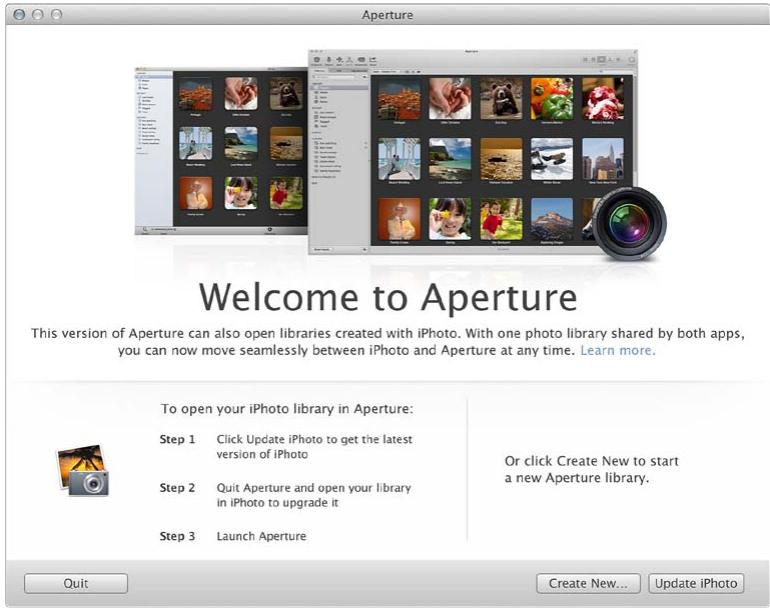770x609 pixels.
Task: Click the Step 2 label
Action: tap(177, 488)
